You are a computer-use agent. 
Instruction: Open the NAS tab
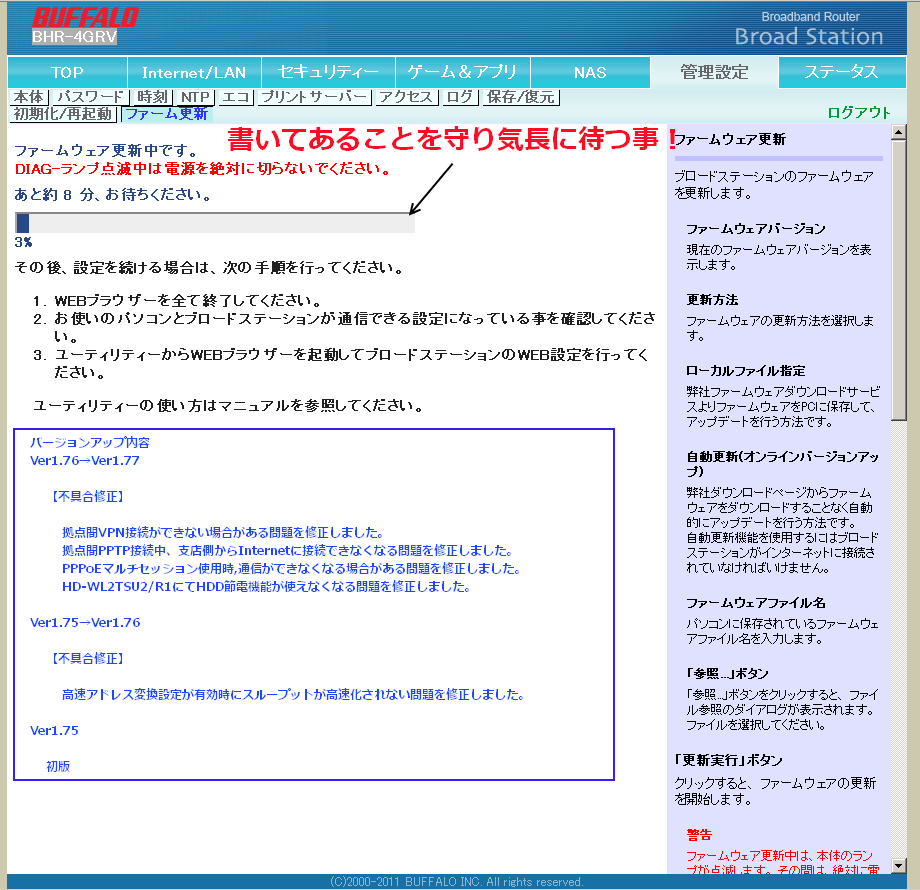pos(590,72)
